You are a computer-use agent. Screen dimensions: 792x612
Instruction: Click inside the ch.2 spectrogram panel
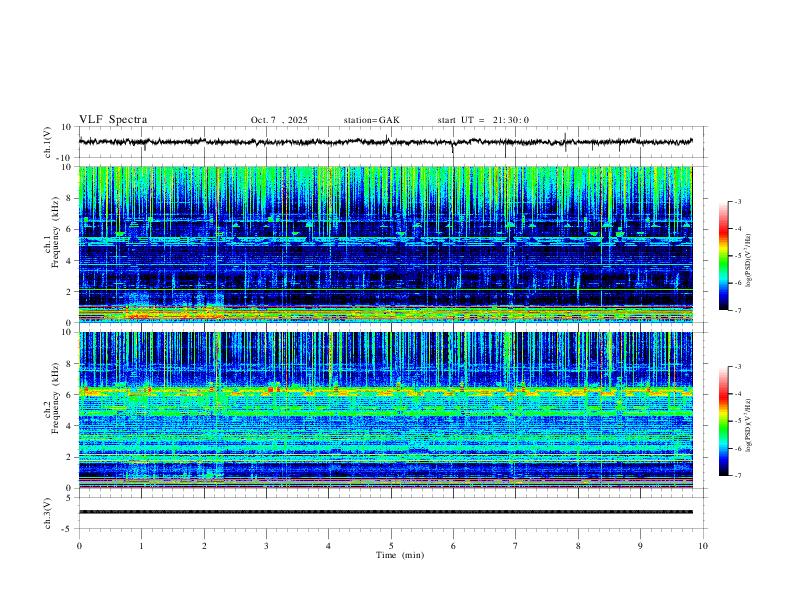[385, 410]
